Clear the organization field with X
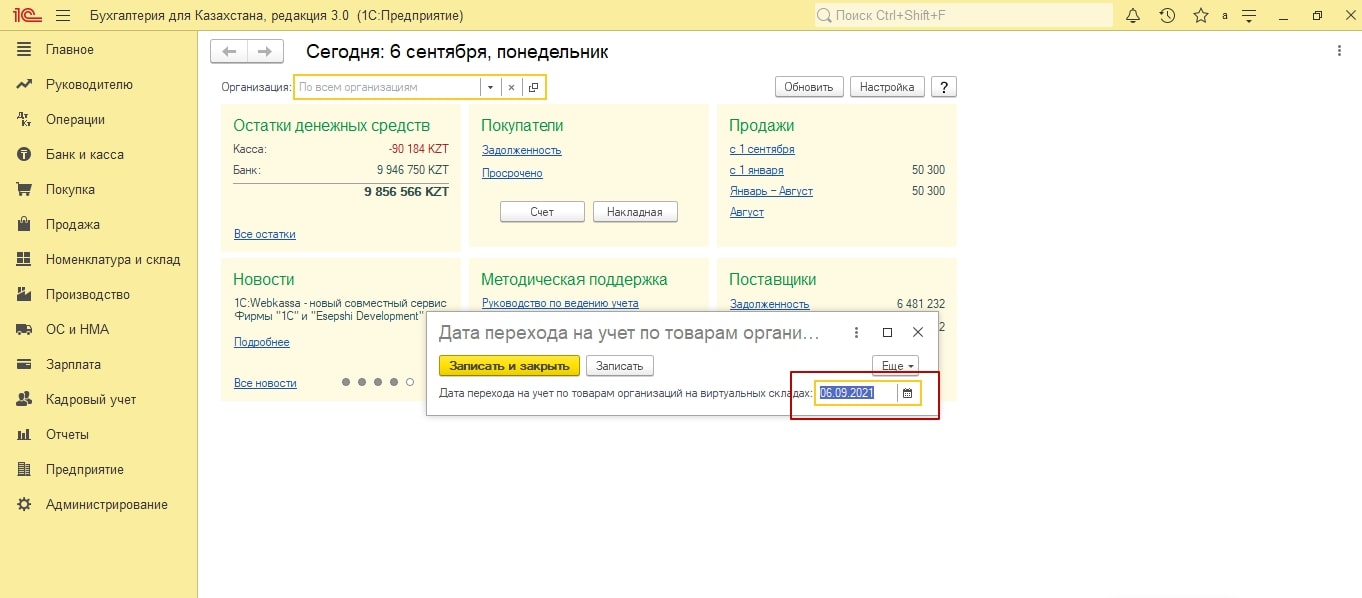Screen dimensions: 1362x598 [511, 88]
